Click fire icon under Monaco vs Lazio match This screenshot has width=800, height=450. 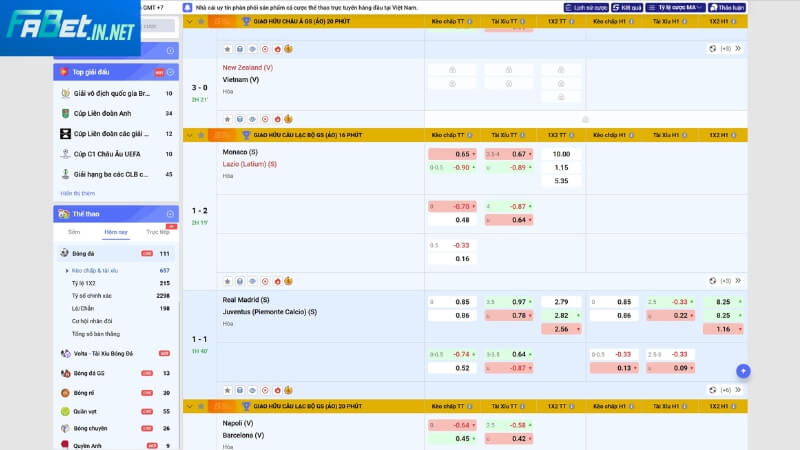[x=278, y=281]
